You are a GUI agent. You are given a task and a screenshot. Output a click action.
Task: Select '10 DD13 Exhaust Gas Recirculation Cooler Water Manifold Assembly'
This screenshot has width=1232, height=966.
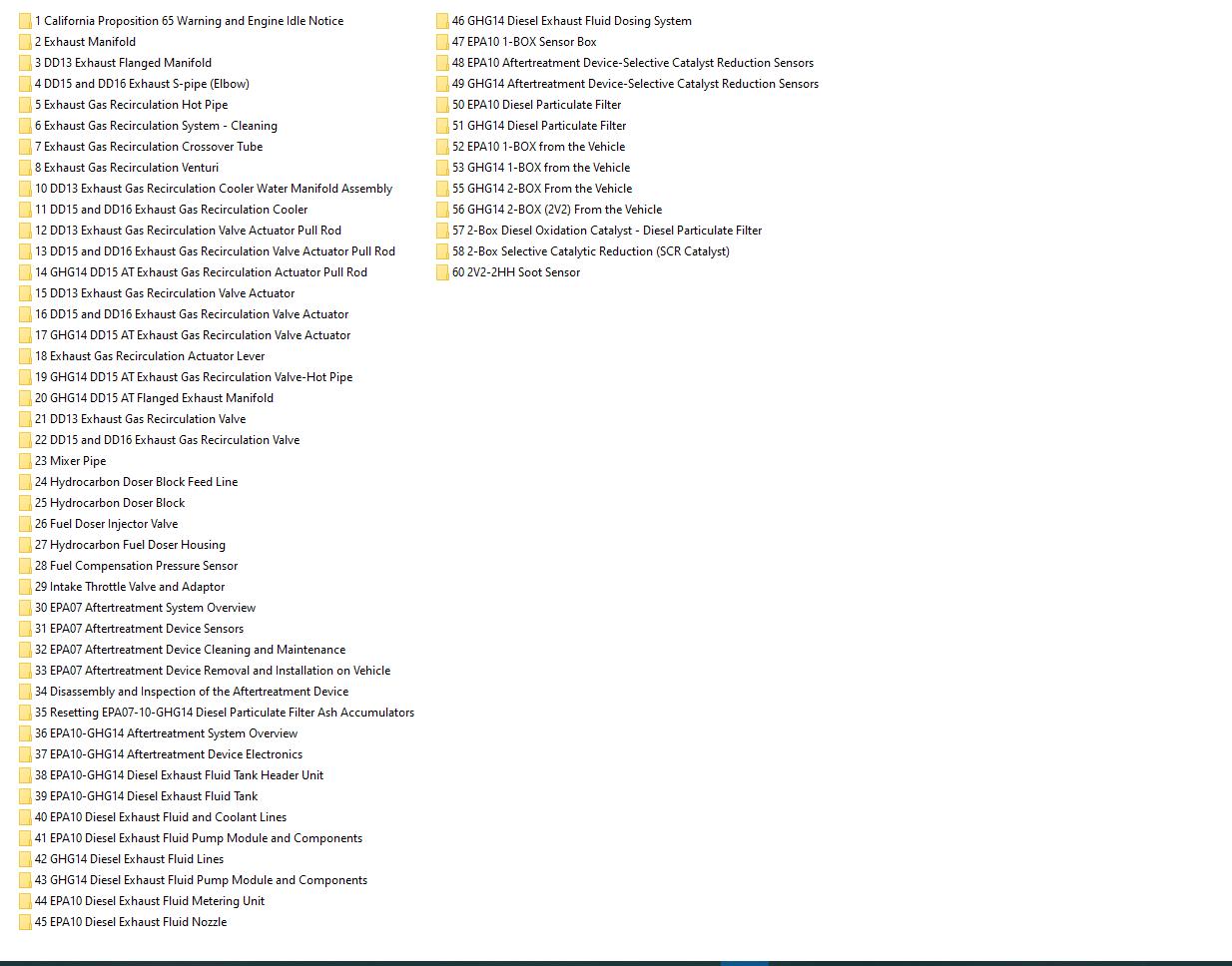point(214,189)
